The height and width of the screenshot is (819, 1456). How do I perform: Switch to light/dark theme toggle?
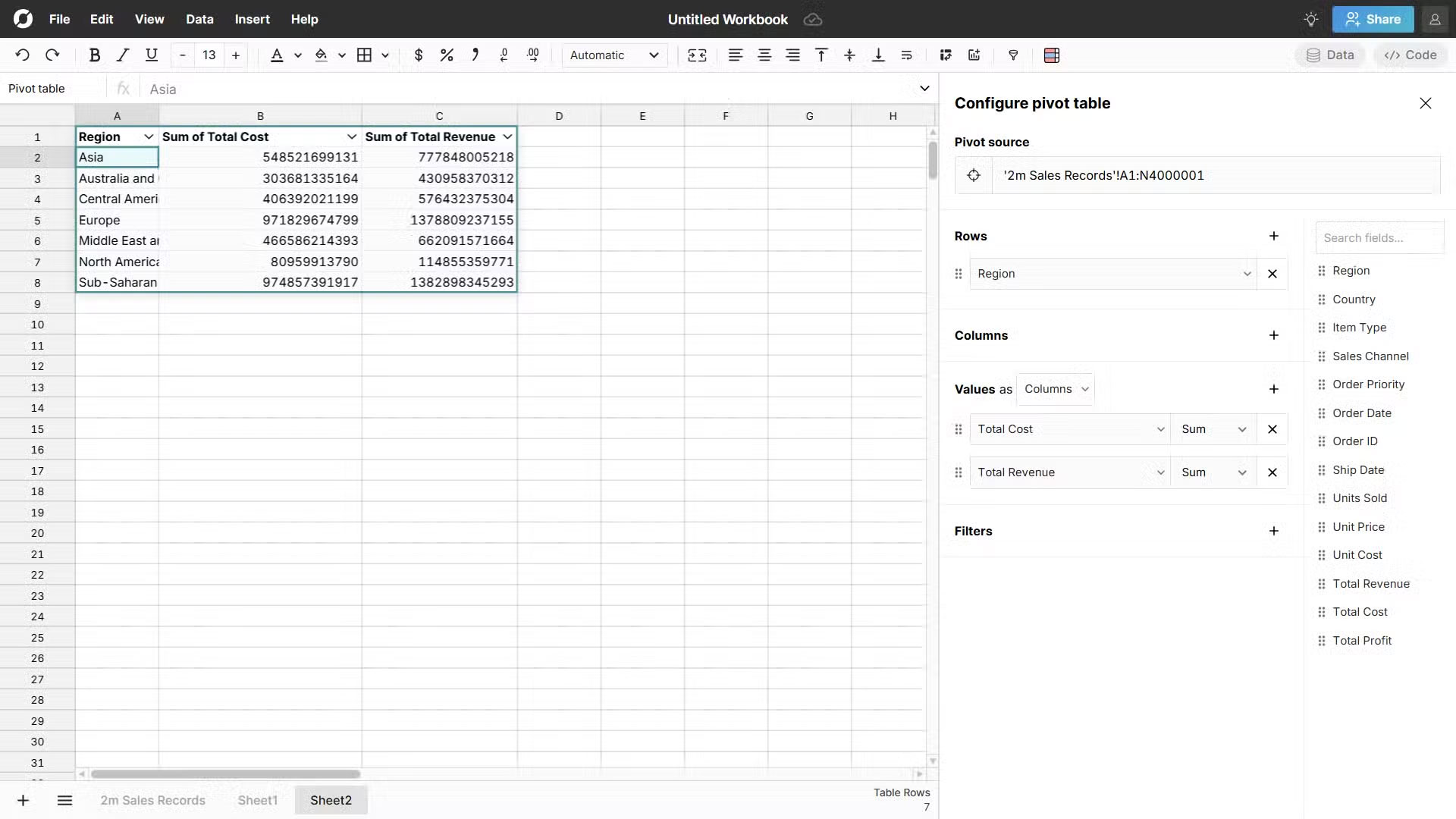1311,19
